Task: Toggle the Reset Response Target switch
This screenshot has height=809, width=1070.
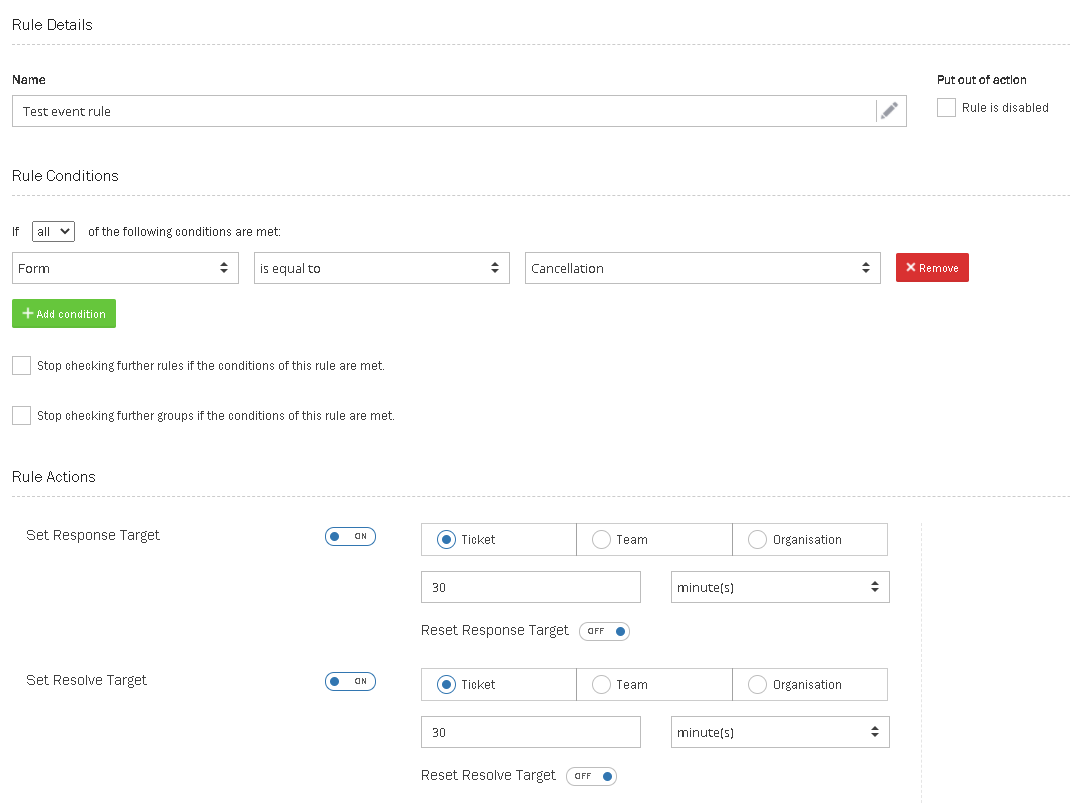Action: coord(604,631)
